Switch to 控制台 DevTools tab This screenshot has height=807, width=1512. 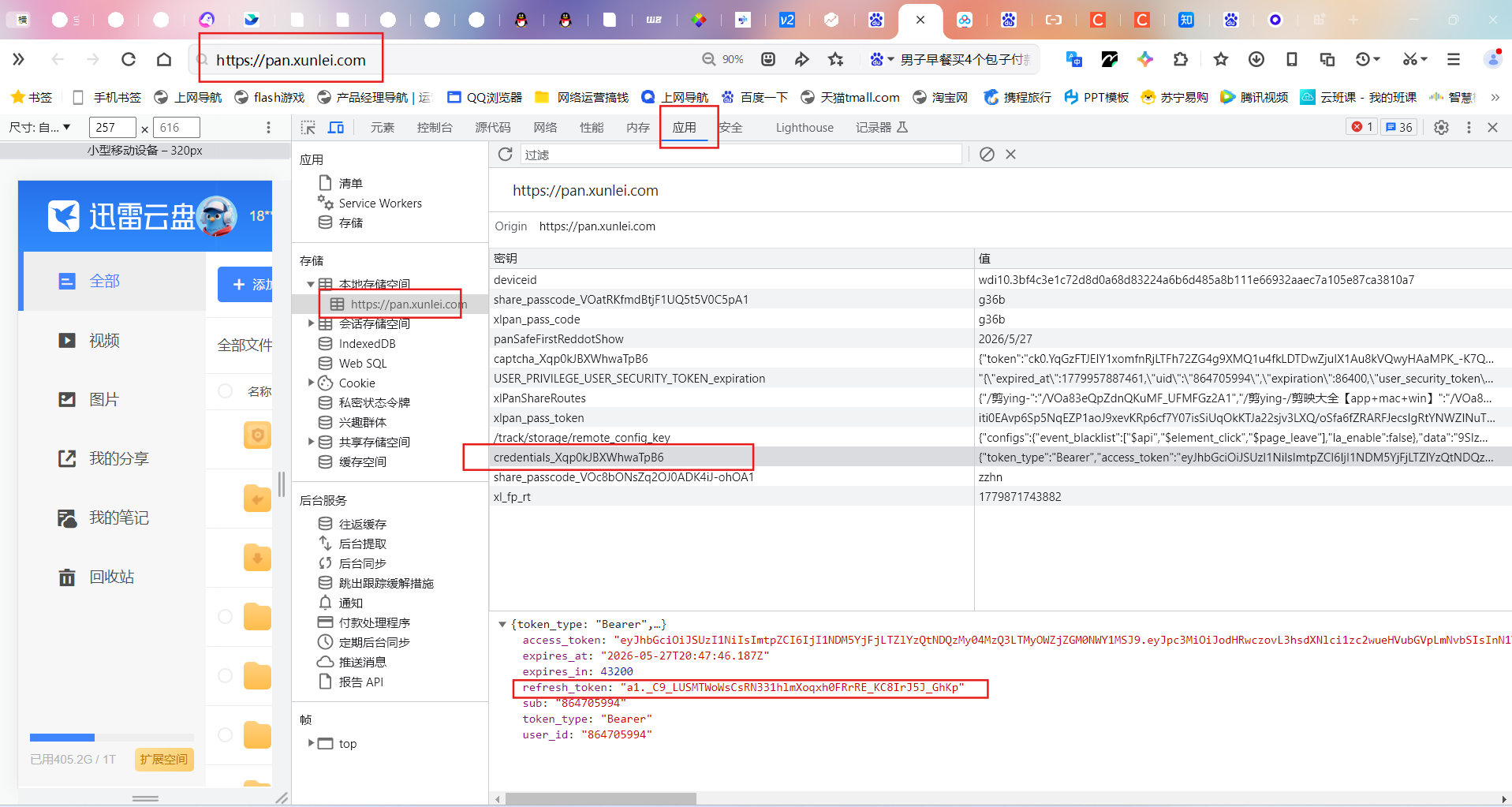coord(435,127)
